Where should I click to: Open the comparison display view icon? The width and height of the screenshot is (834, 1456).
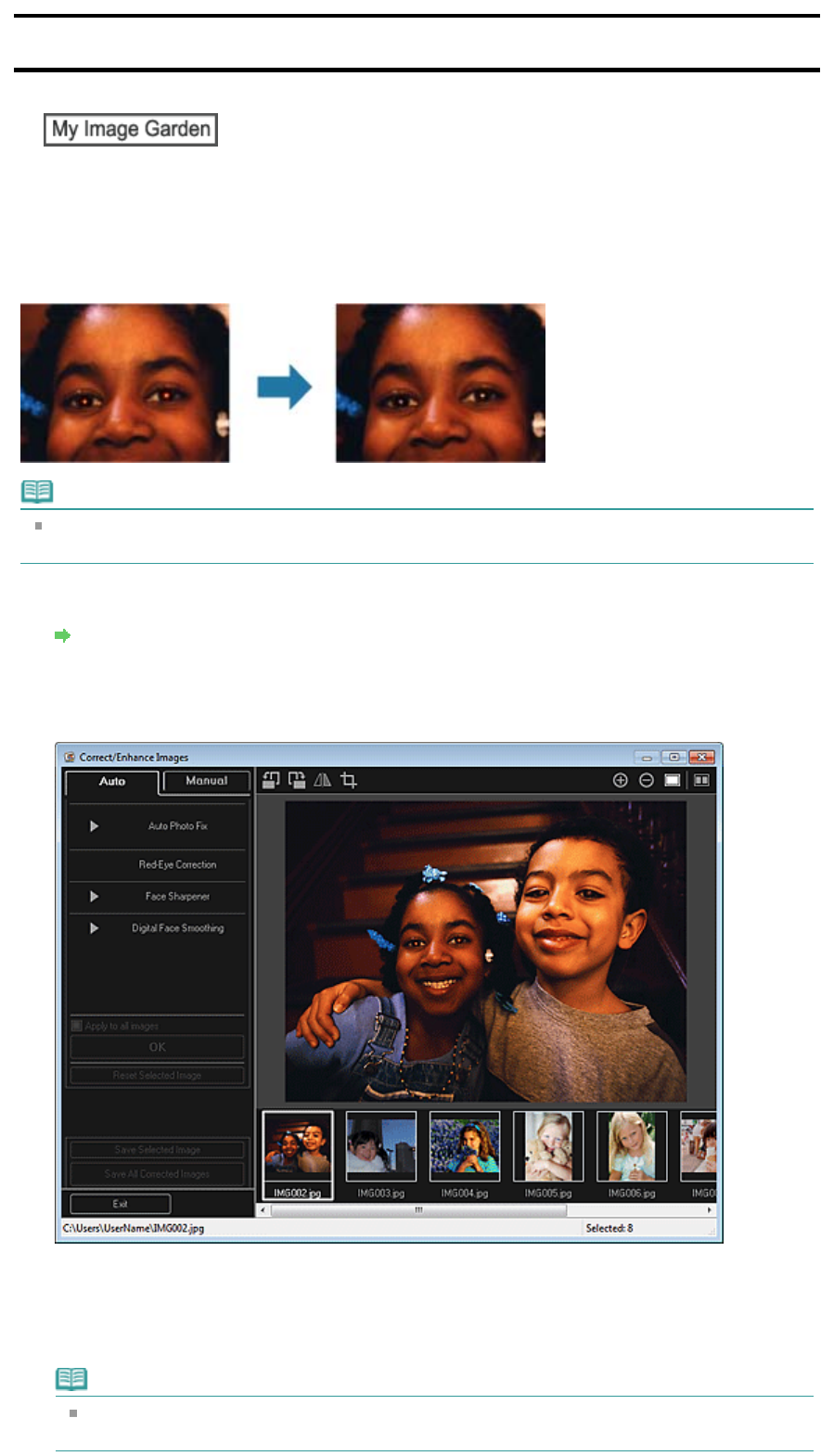tap(701, 780)
